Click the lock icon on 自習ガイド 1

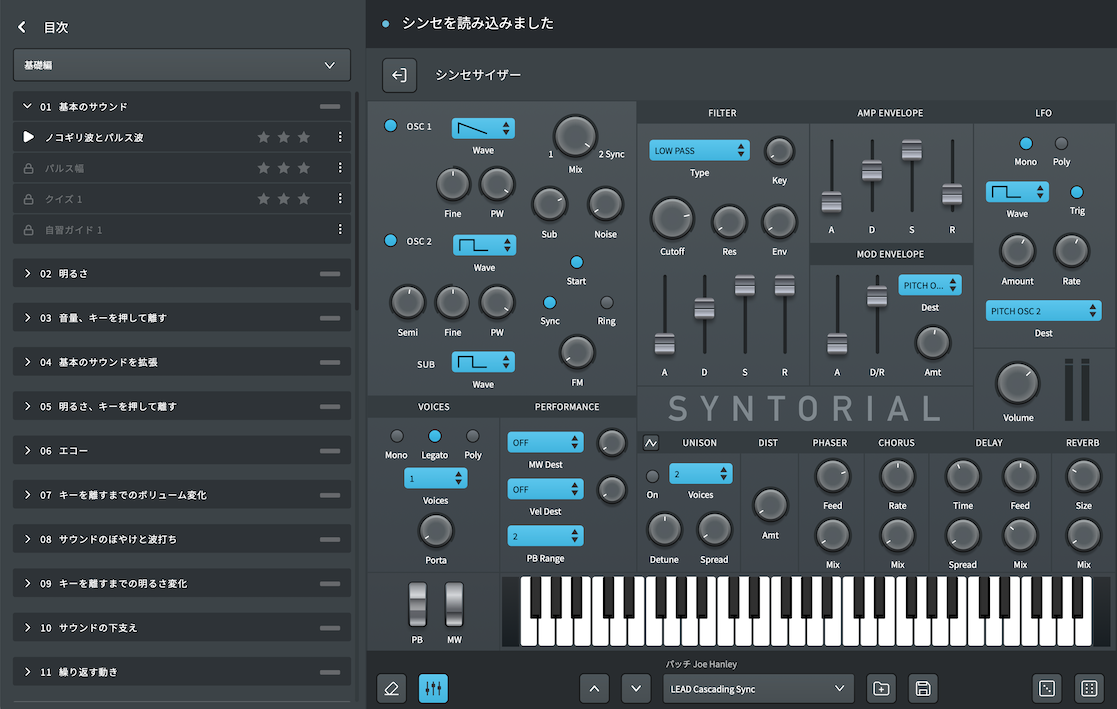[x=28, y=230]
